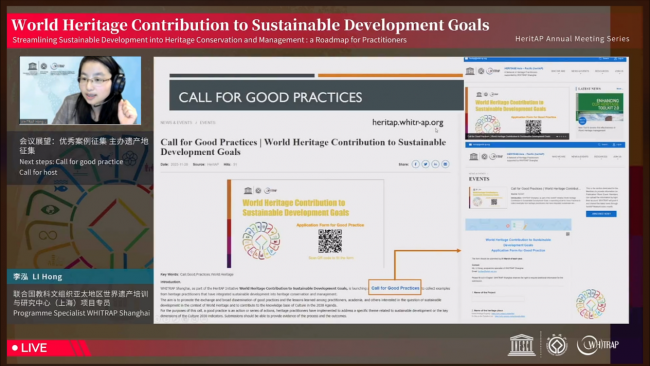Open the NEWS & EVENTS breadcrumb
This screenshot has width=650, height=366.
click(176, 123)
